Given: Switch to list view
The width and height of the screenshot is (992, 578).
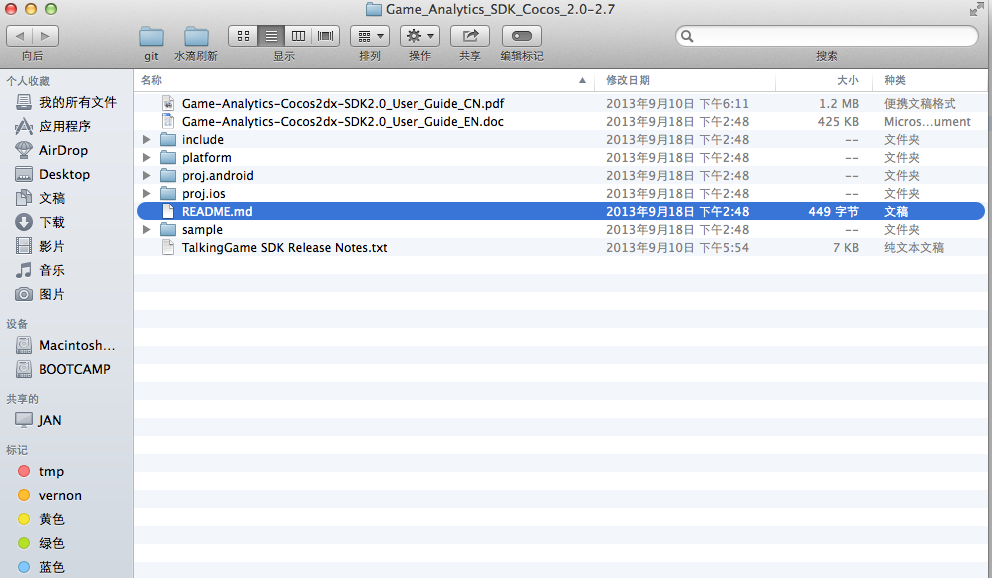Looking at the screenshot, I should pyautogui.click(x=271, y=36).
